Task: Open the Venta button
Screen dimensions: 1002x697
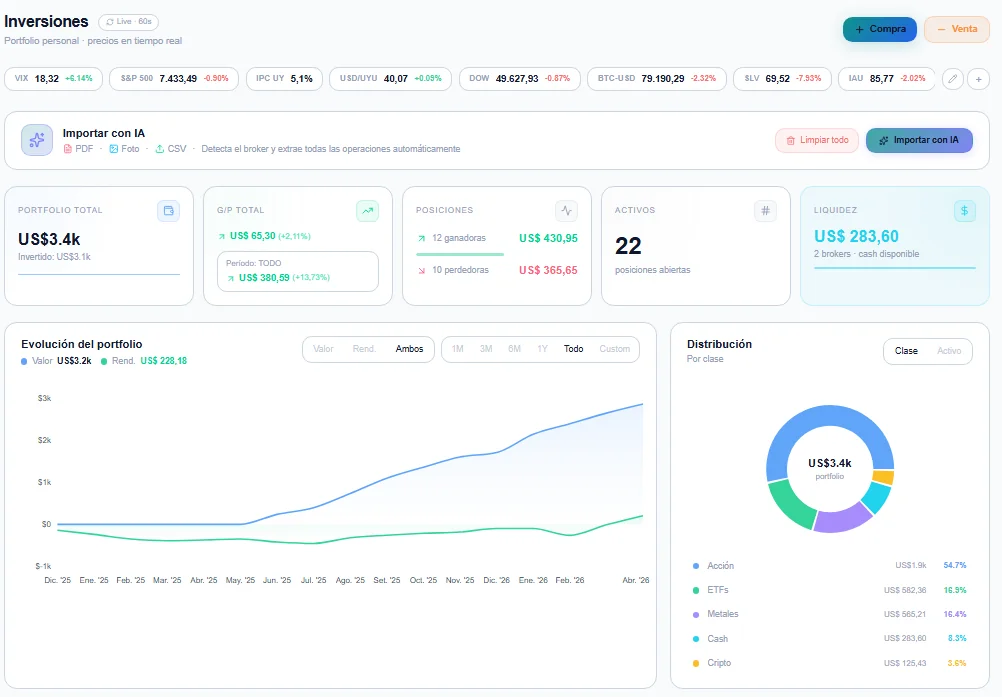Action: [957, 29]
